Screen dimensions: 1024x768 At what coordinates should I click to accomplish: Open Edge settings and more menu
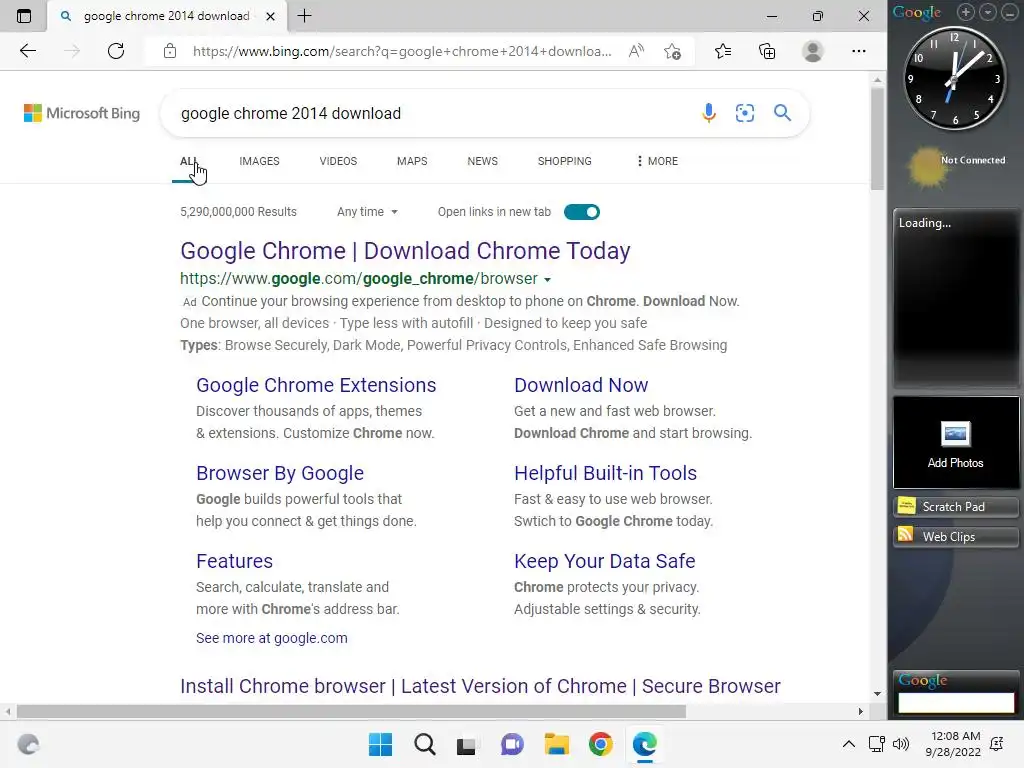[x=859, y=51]
